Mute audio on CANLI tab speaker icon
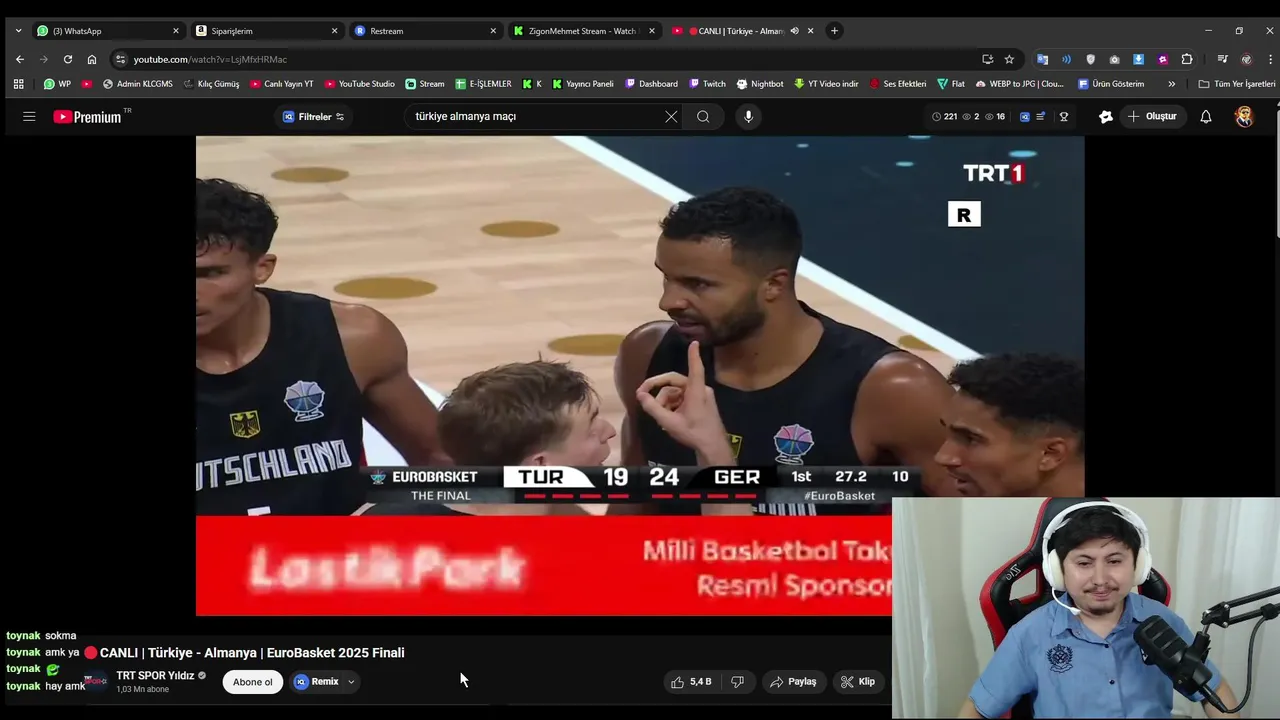This screenshot has width=1280, height=720. [x=794, y=31]
